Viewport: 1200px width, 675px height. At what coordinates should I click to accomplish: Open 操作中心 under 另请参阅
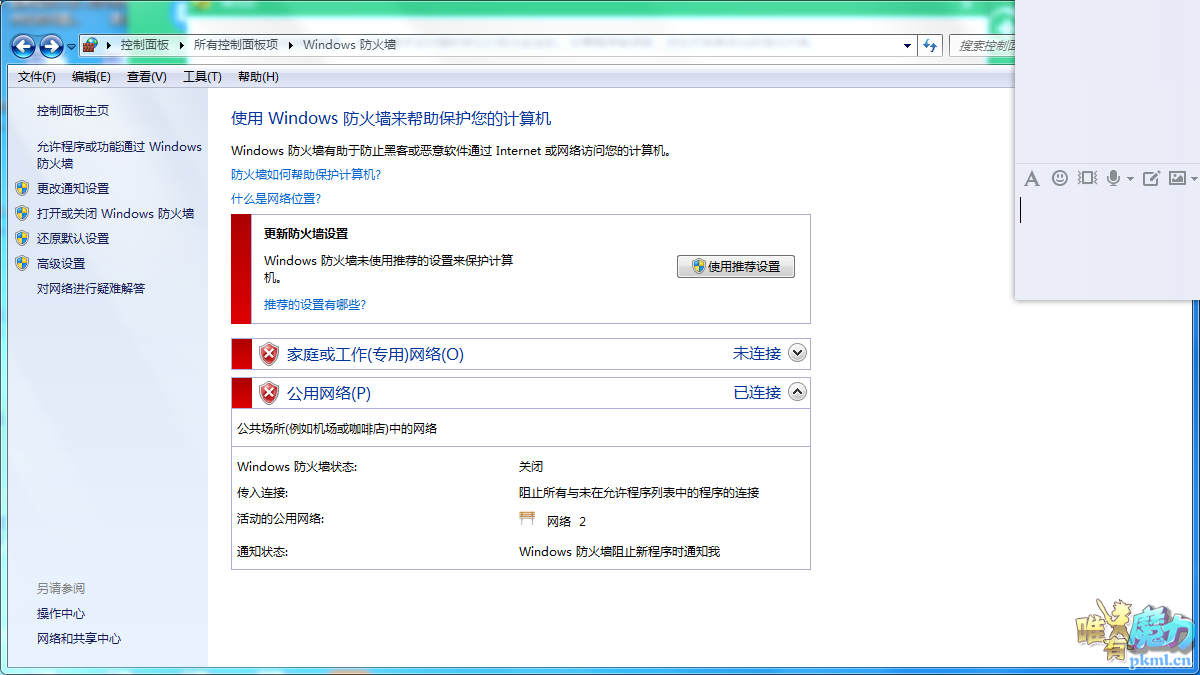point(61,613)
